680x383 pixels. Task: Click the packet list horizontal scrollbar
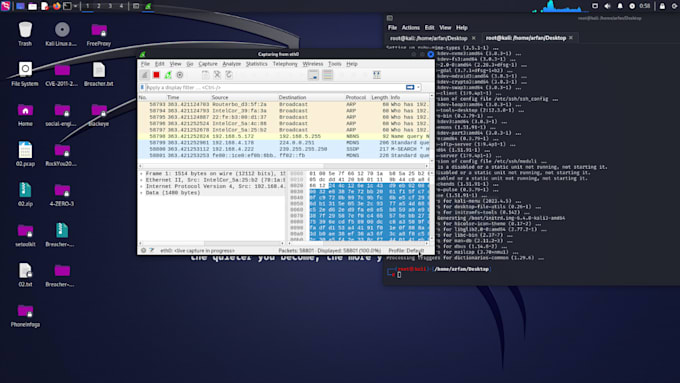[x=284, y=166]
